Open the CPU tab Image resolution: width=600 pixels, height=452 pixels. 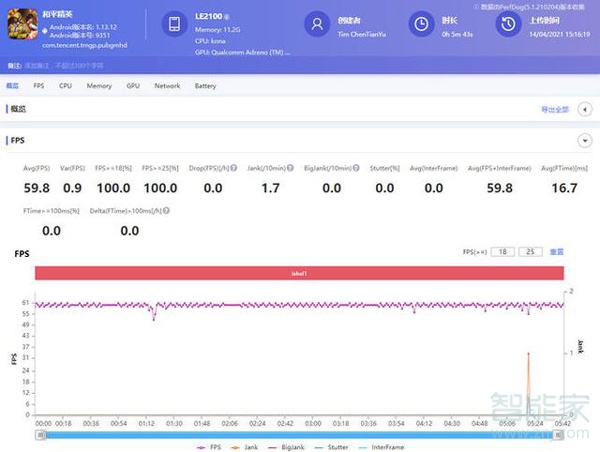coord(65,86)
